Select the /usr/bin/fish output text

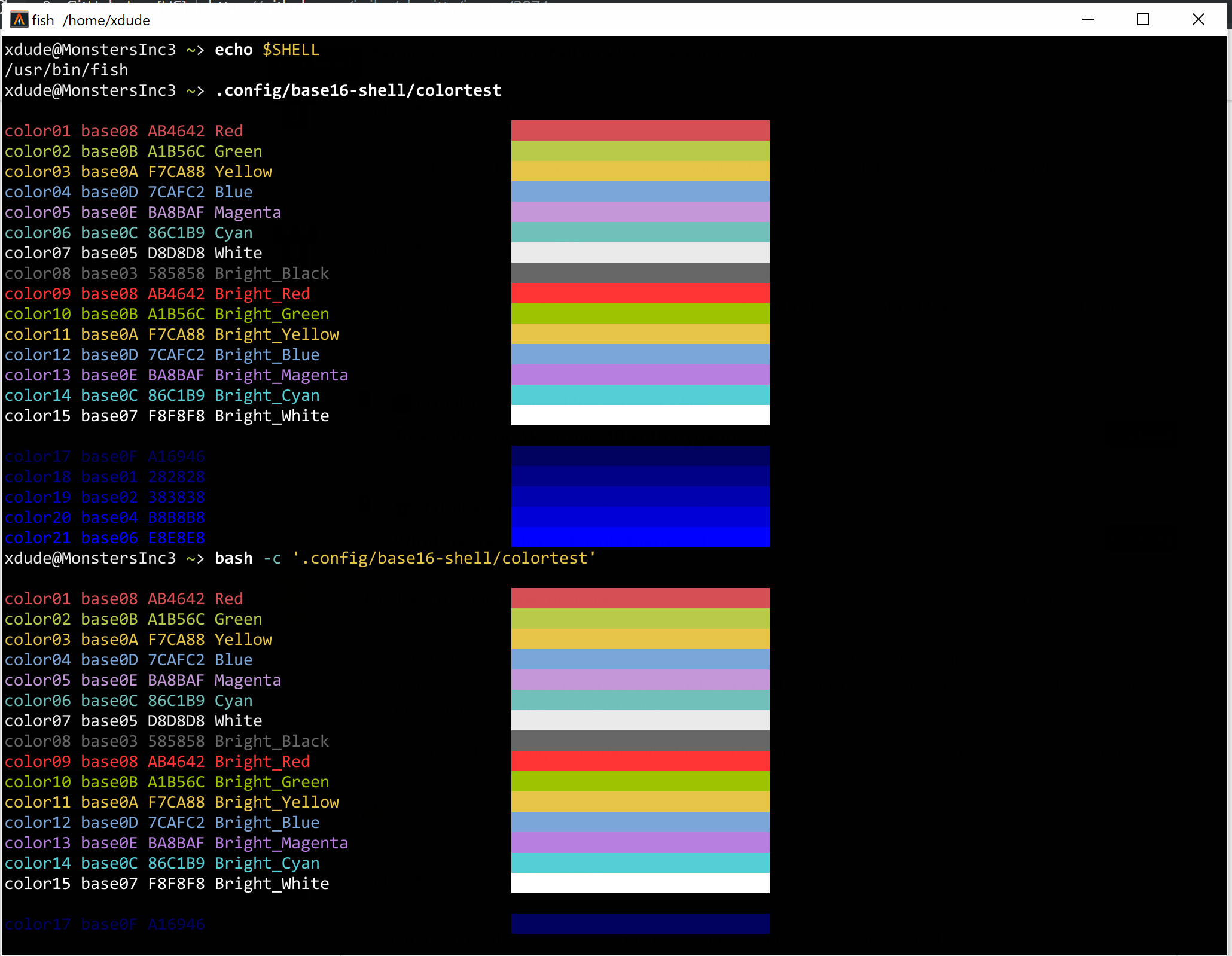(66, 69)
